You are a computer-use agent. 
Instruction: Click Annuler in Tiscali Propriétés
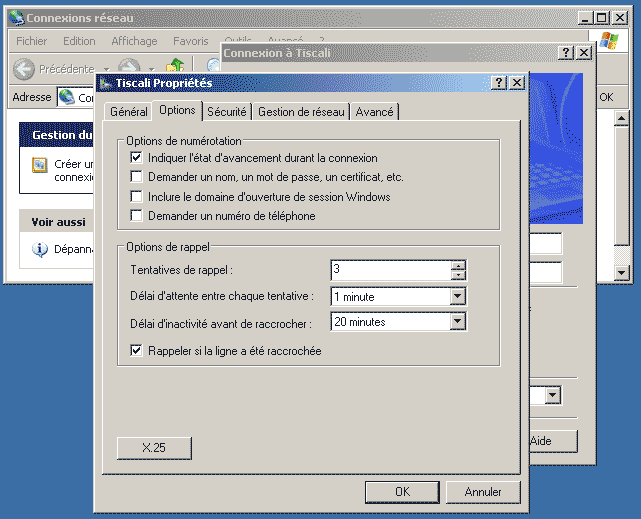click(483, 492)
